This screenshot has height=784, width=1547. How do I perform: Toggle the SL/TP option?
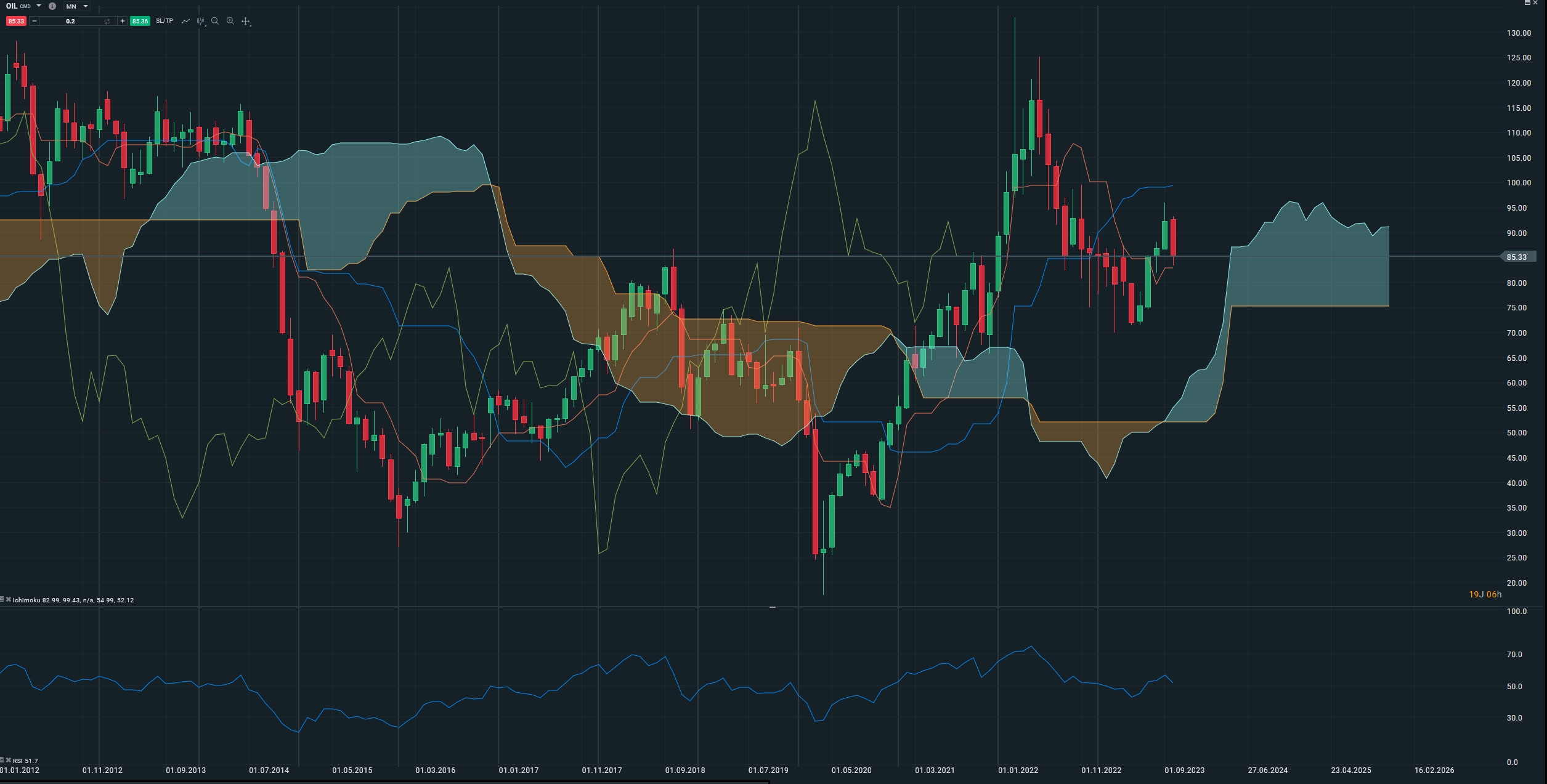[164, 21]
